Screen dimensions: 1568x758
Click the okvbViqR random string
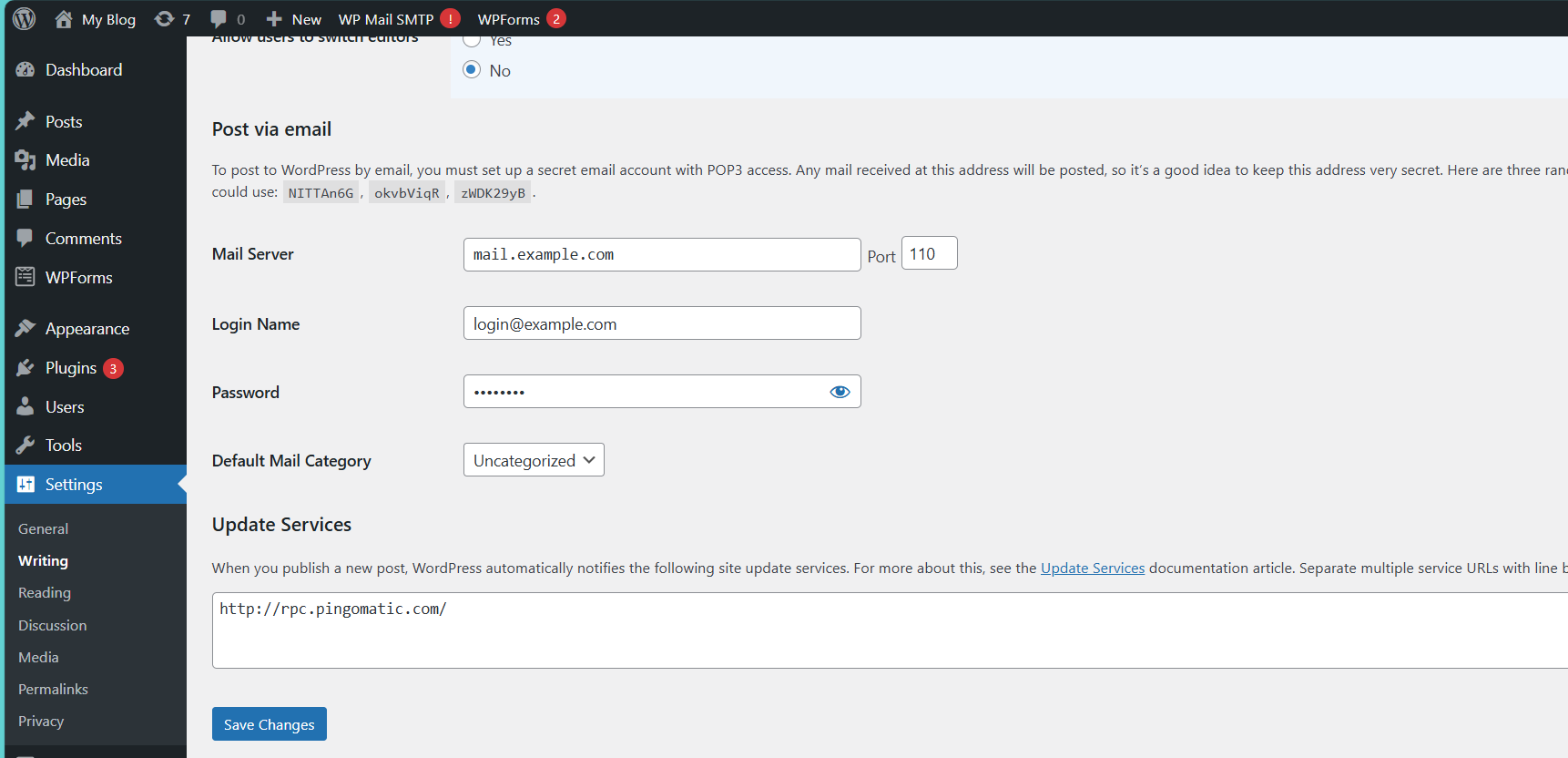[407, 193]
